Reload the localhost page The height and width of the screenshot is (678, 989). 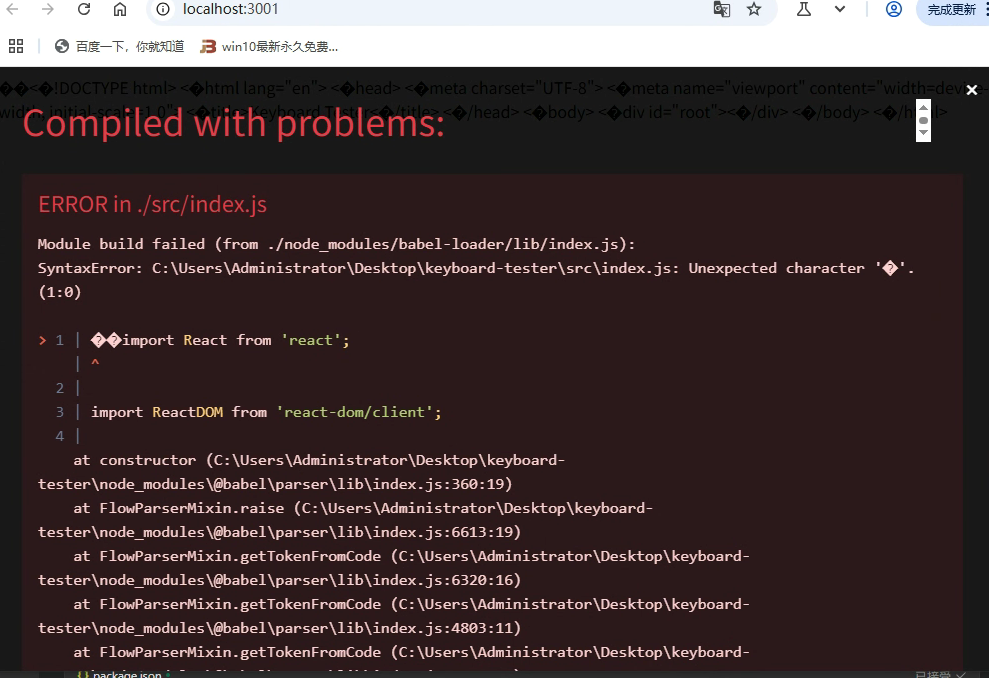pyautogui.click(x=83, y=9)
